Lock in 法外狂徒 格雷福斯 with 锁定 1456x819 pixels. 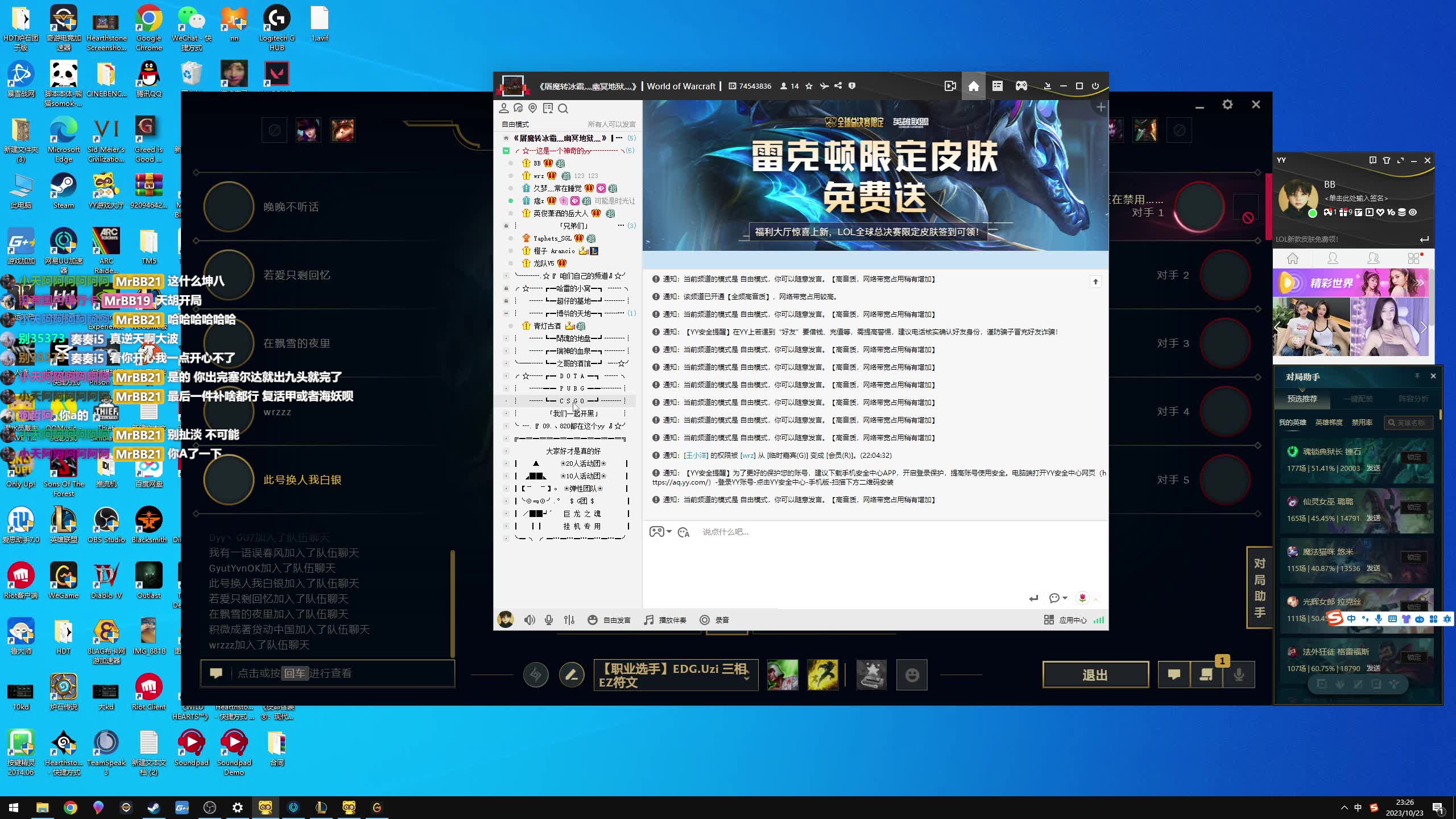pyautogui.click(x=1414, y=657)
